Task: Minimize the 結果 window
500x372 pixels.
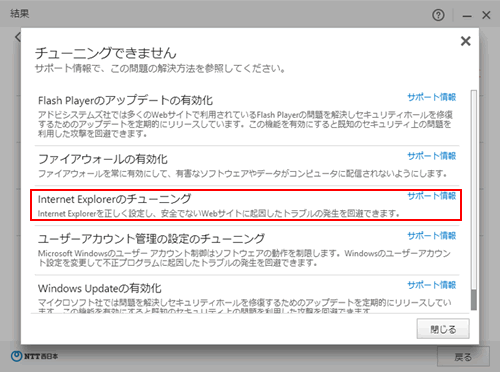Action: tap(467, 16)
